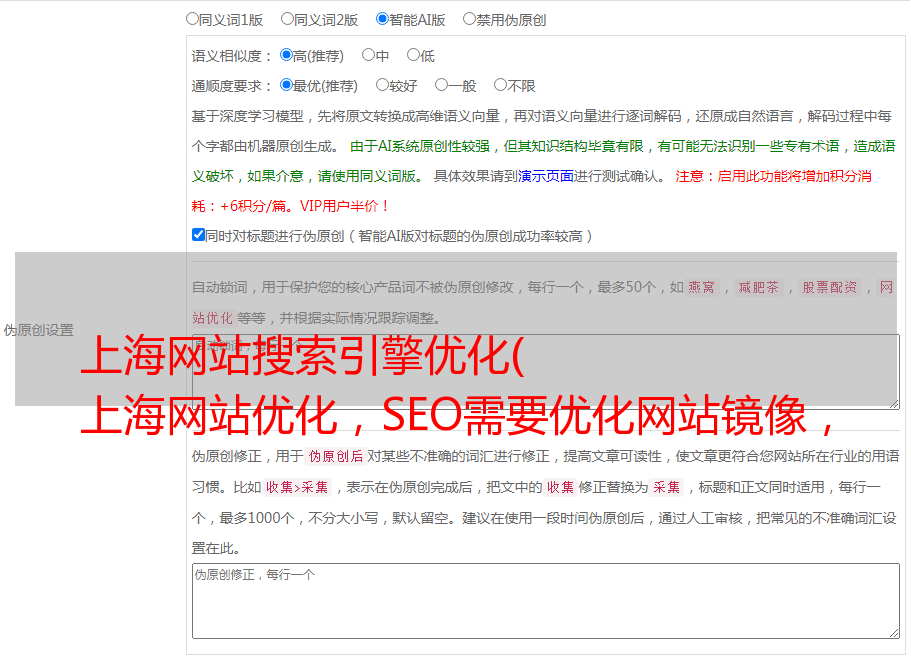Select the 同义词1版 radio option
Viewport: 911px width, 658px height.
pos(192,19)
